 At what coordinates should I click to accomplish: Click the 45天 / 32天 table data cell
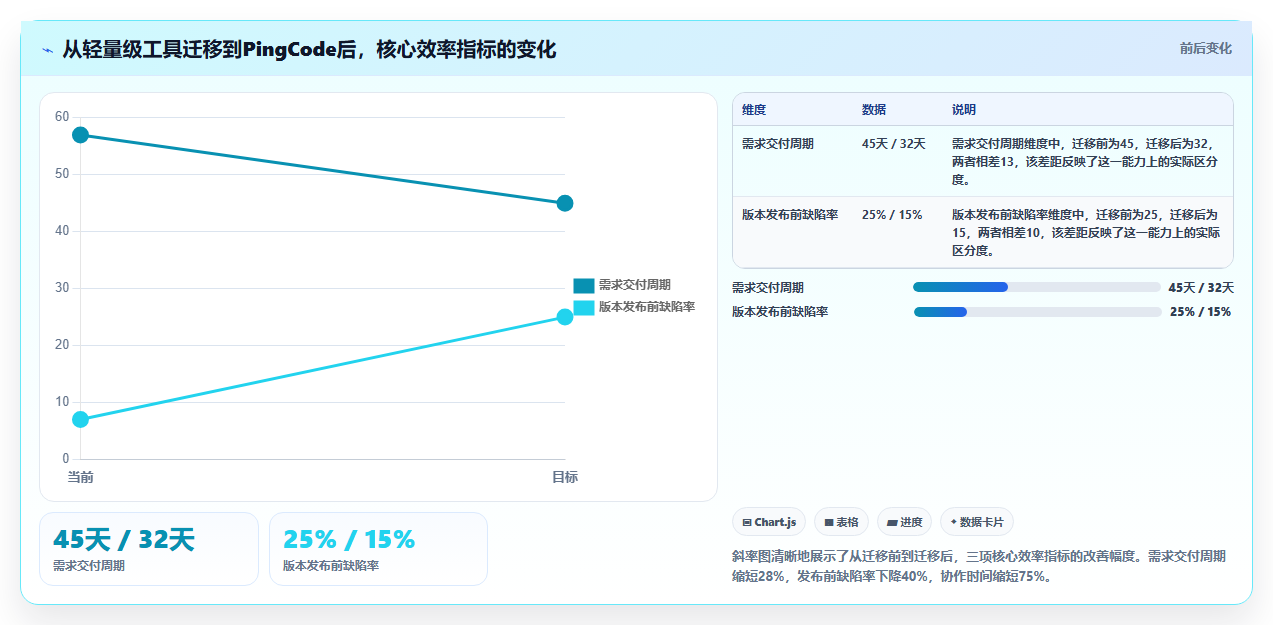894,144
